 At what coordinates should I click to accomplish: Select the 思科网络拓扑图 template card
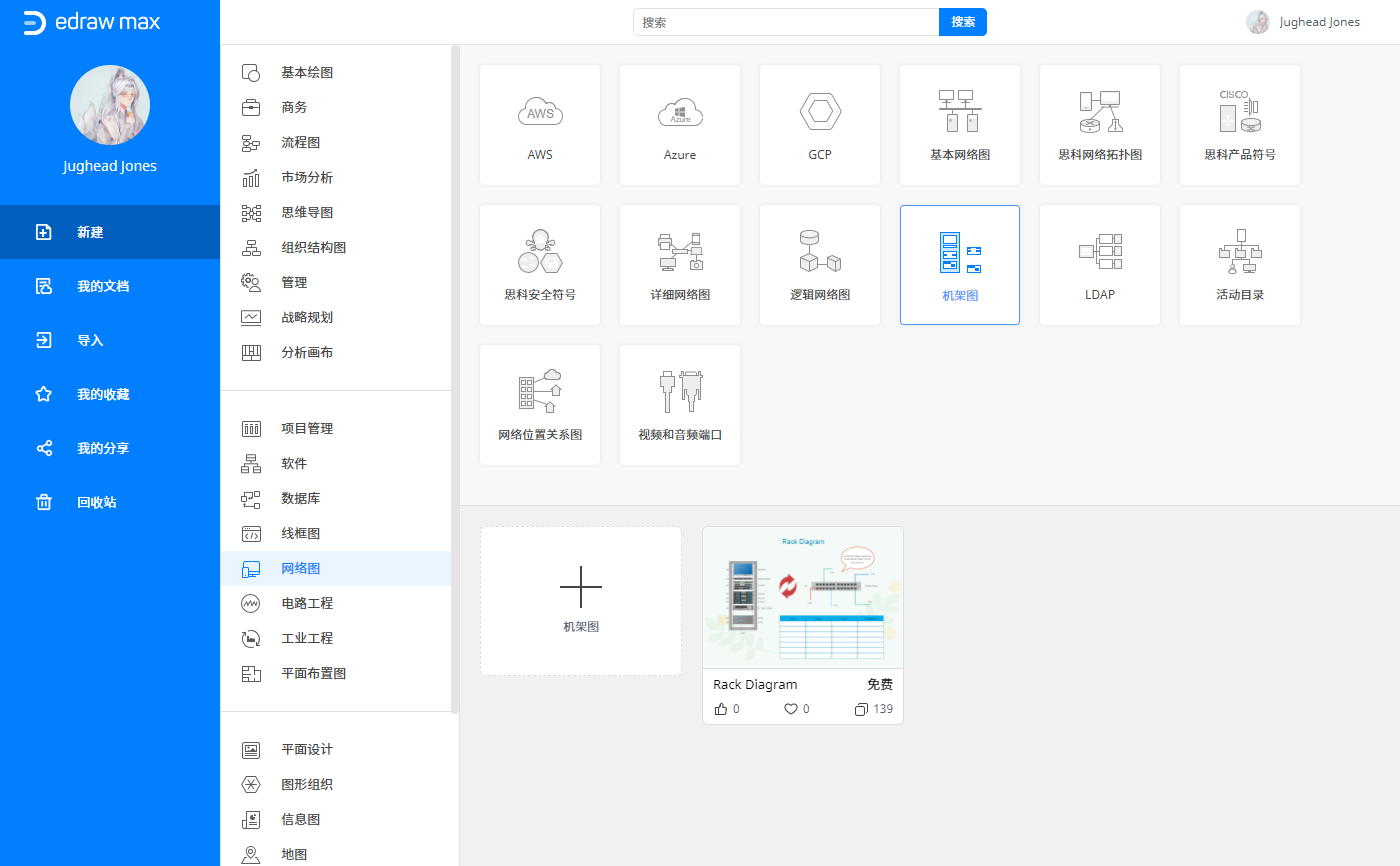pos(1100,125)
